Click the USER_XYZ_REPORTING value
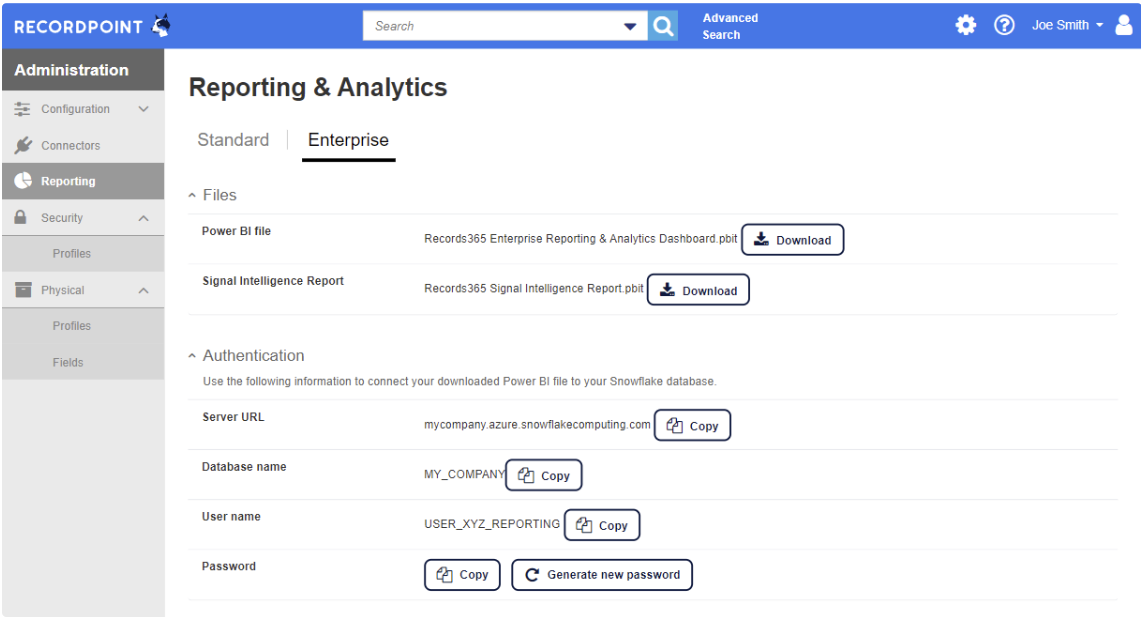The width and height of the screenshot is (1143, 619). point(492,524)
